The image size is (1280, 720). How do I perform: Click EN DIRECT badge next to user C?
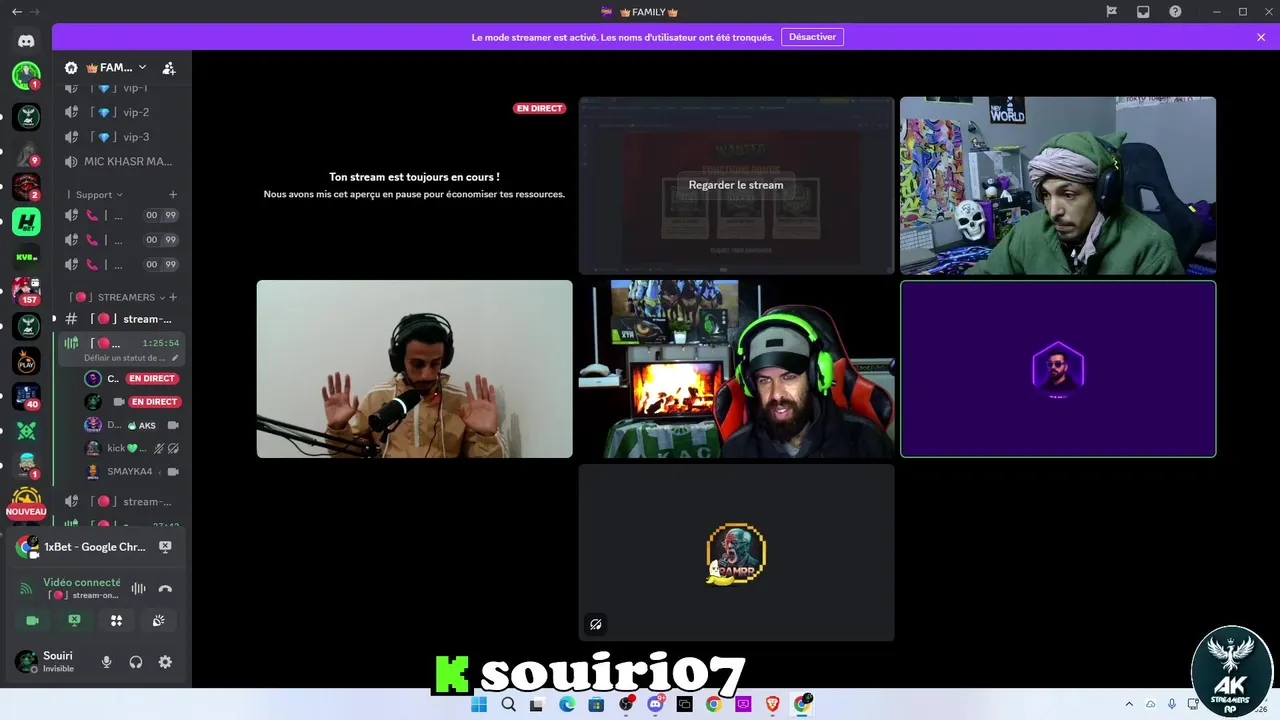[152, 379]
